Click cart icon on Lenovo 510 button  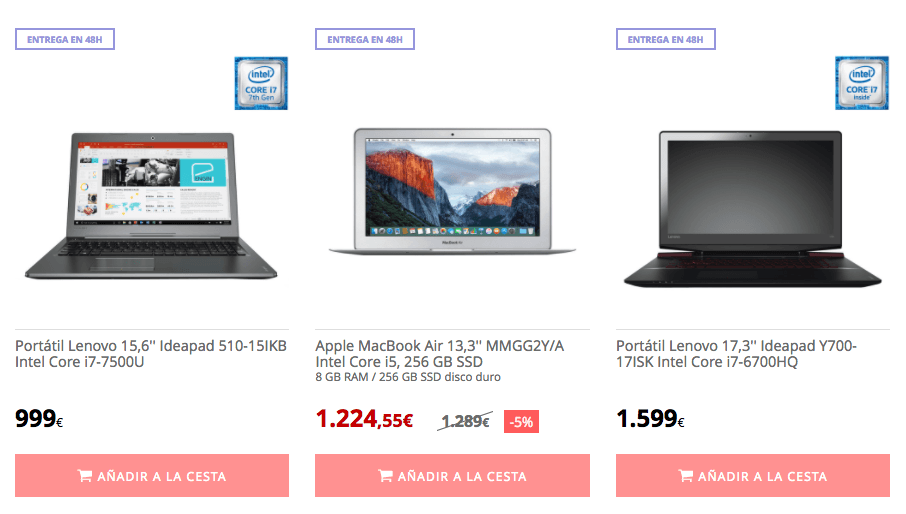click(x=84, y=476)
